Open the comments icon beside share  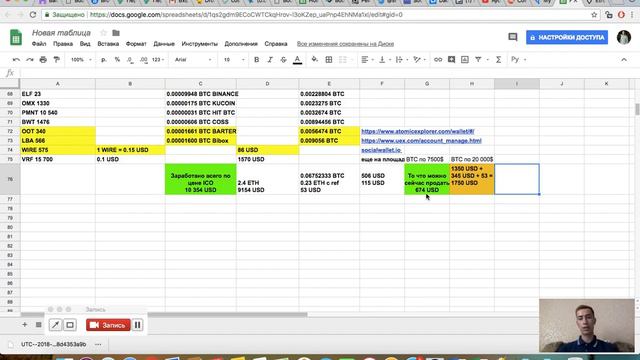[513, 37]
